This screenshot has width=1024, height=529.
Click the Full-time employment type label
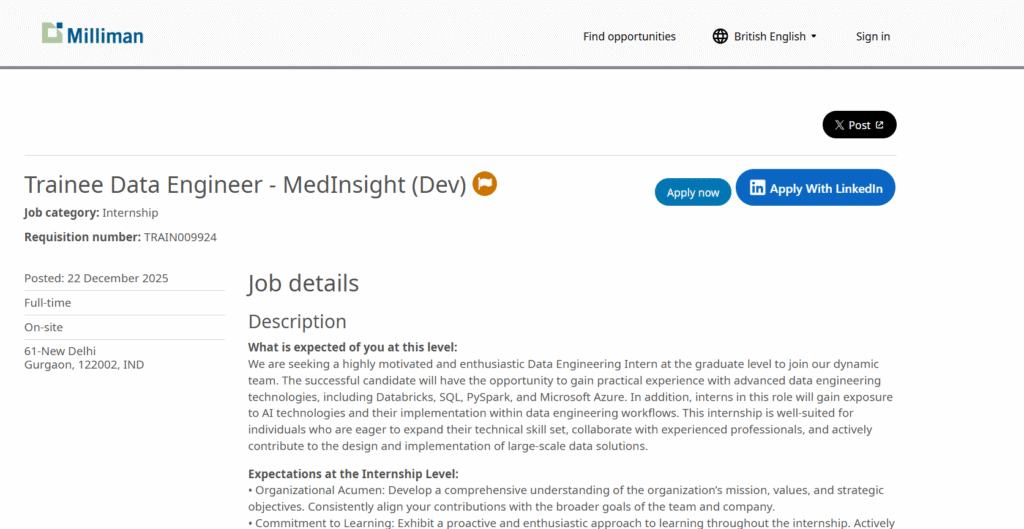tap(47, 302)
